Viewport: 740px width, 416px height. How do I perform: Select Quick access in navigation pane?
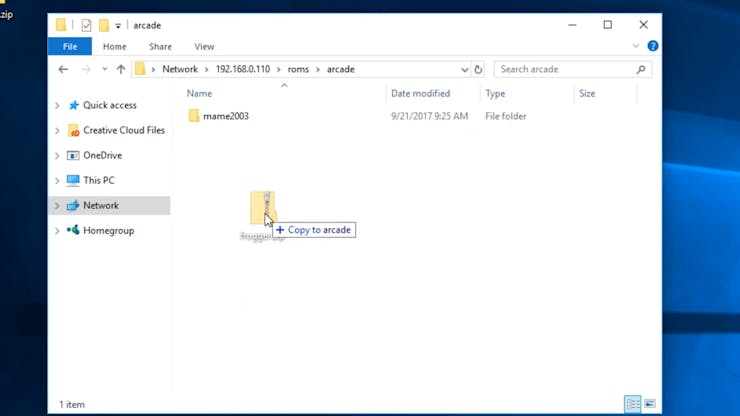pyautogui.click(x=109, y=105)
